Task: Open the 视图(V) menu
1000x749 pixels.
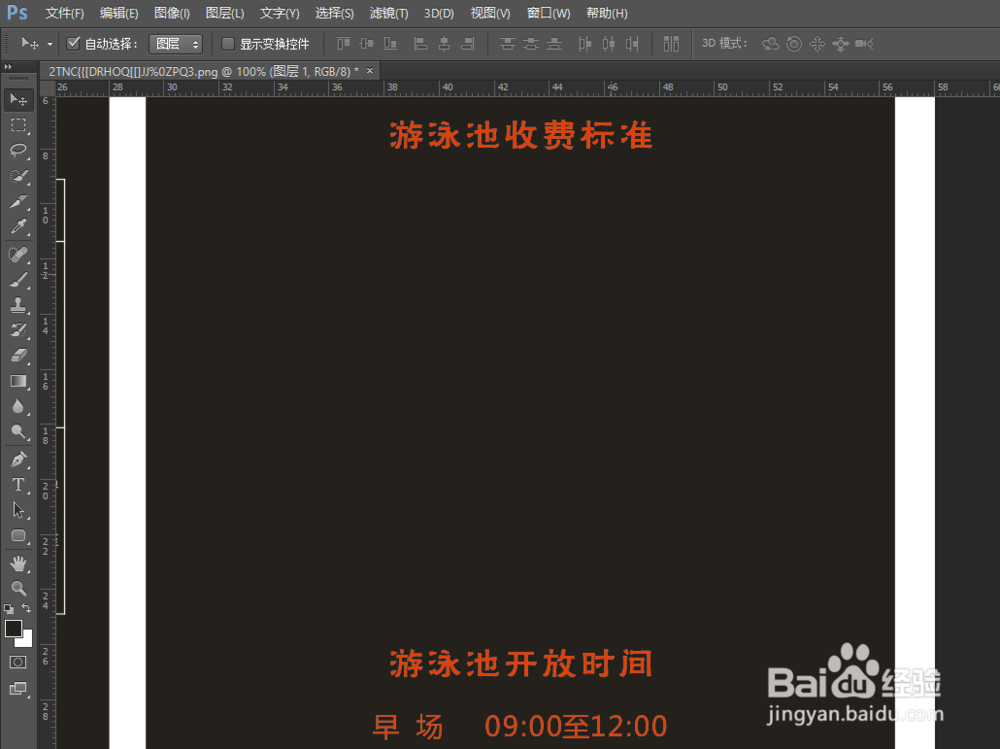Action: point(490,13)
